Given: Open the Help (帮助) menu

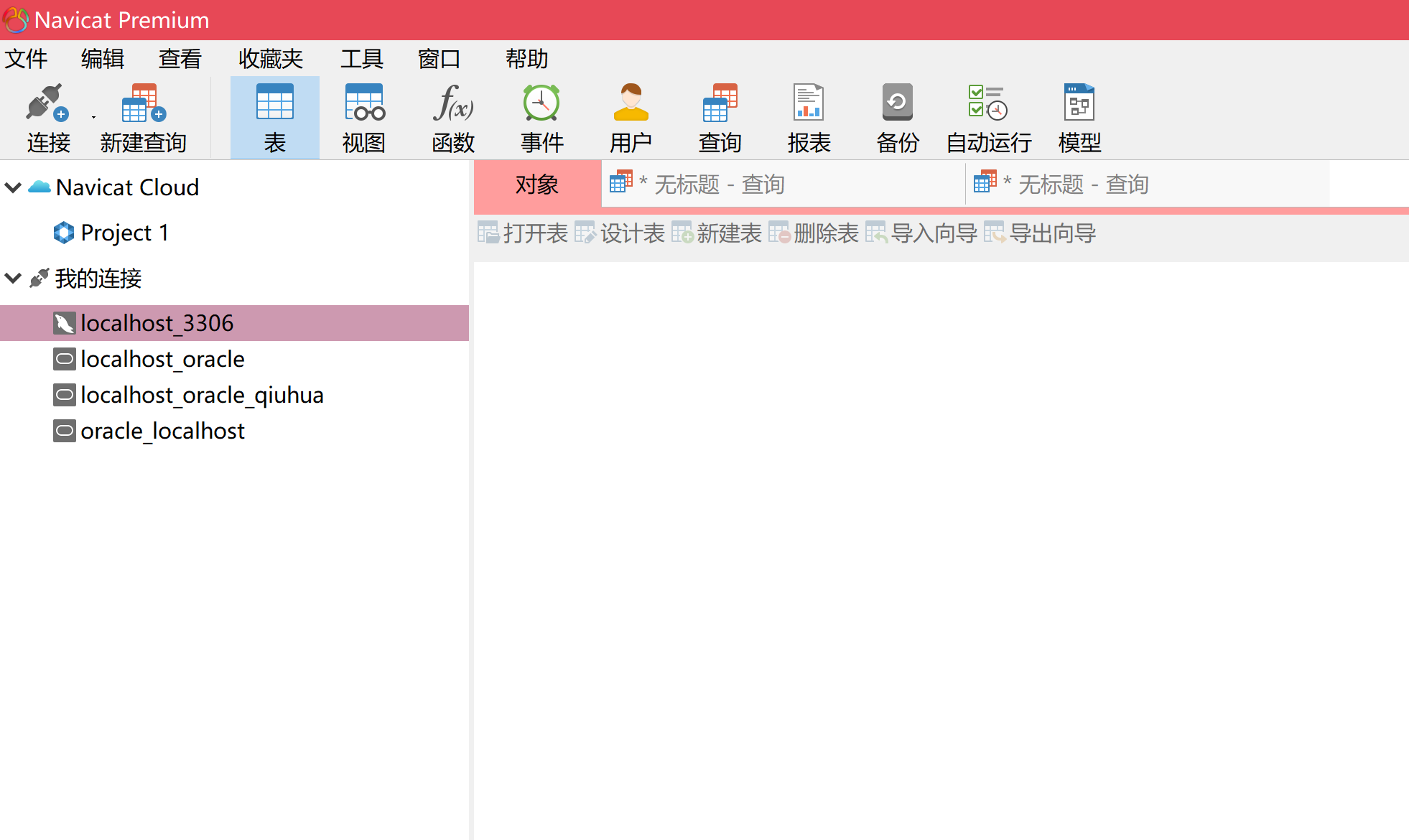Looking at the screenshot, I should click(x=527, y=59).
